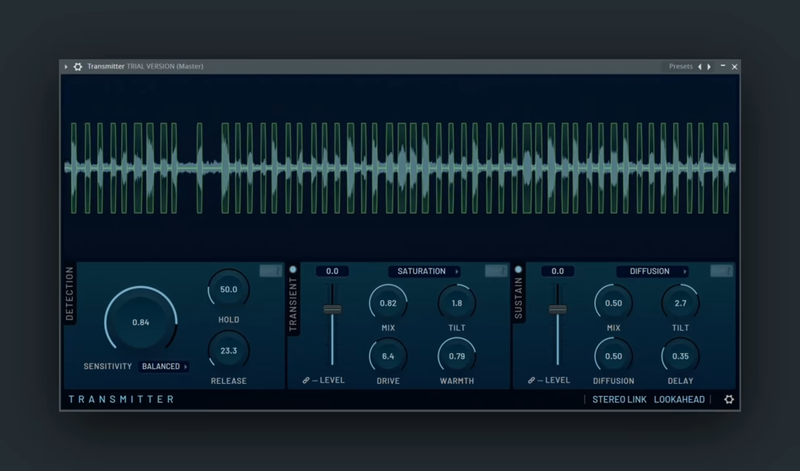Select previous preset arrow
The width and height of the screenshot is (800, 471).
coord(699,67)
